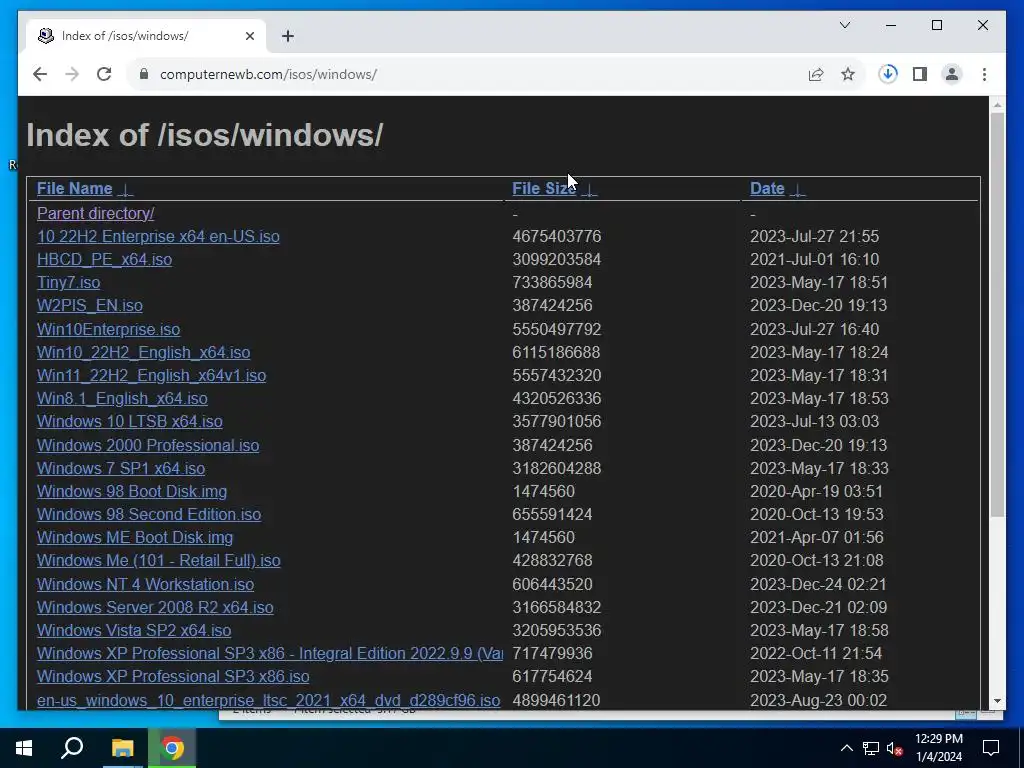
Task: Sort by File Name header
Action: coord(74,189)
